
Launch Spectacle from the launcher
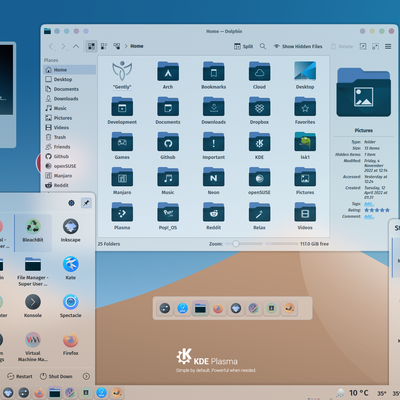tap(70, 306)
